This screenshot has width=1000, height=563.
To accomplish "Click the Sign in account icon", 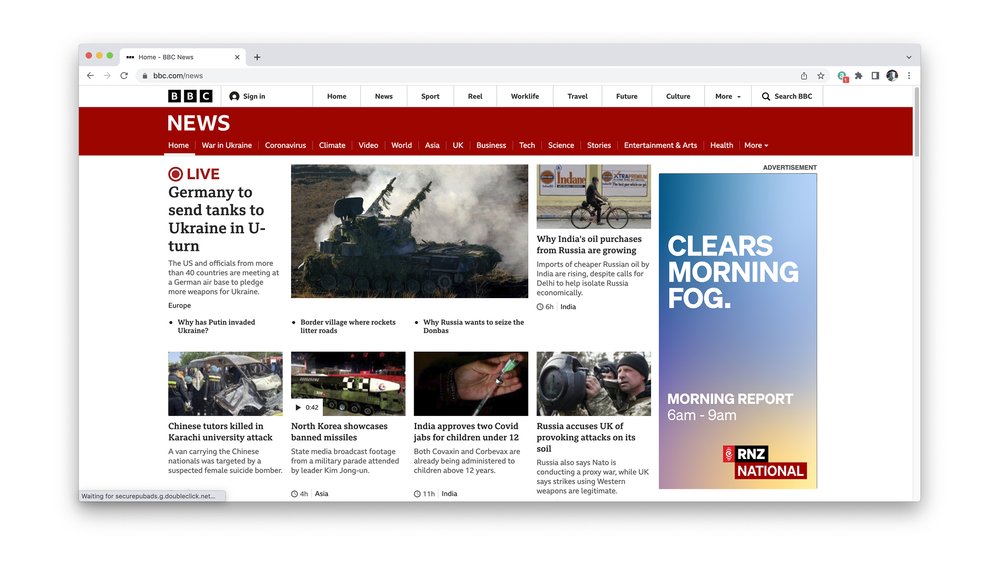I will pos(234,96).
